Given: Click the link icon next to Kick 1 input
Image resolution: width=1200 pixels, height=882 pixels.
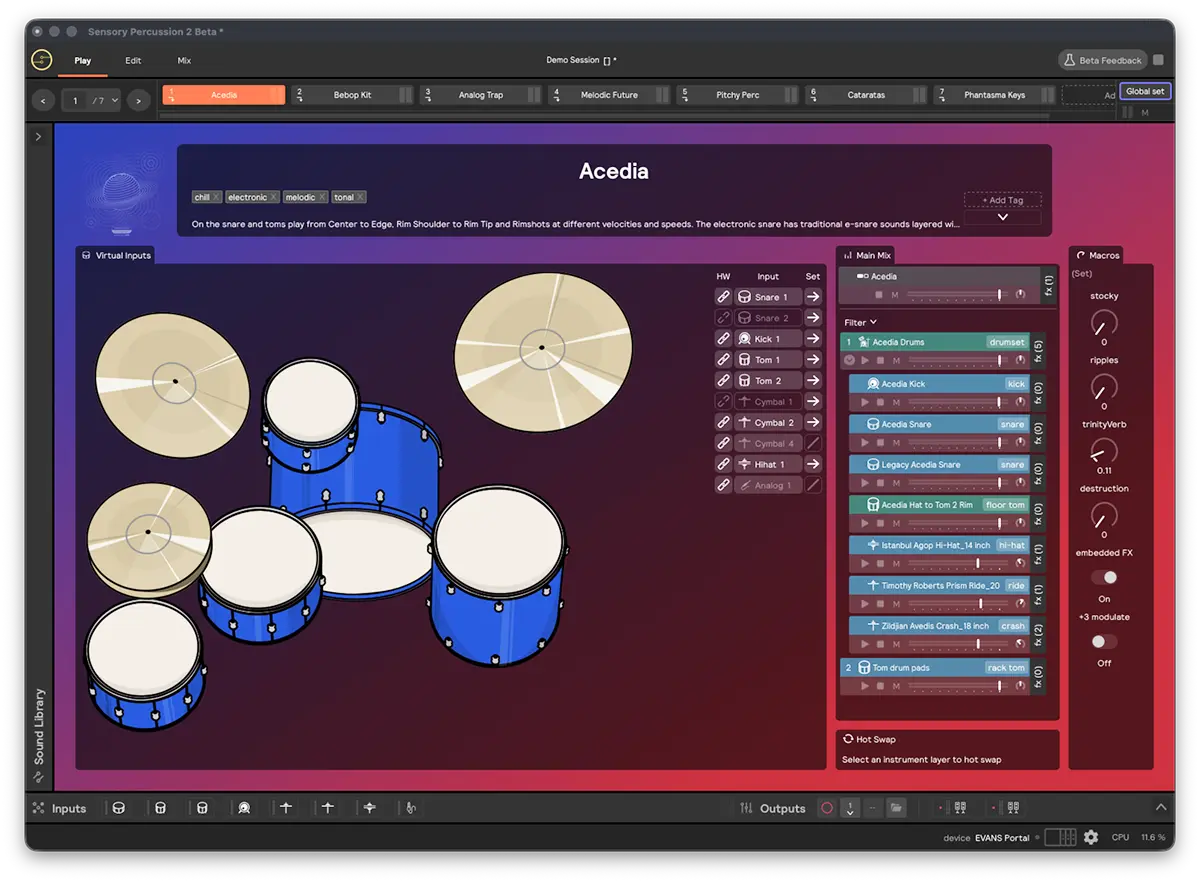Looking at the screenshot, I should click(x=723, y=338).
